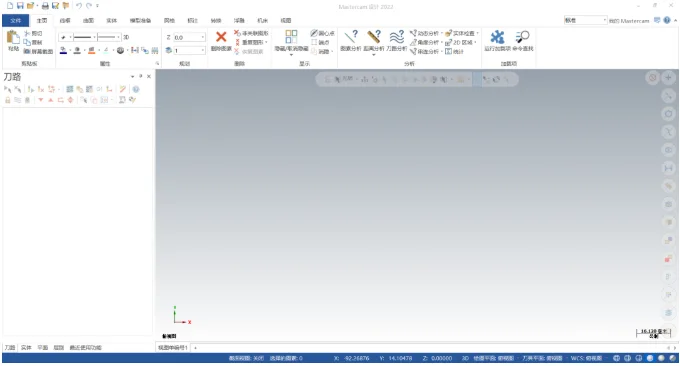
Task: Click the 粘贴 (Paste) clipboard icon
Action: pyautogui.click(x=13, y=38)
